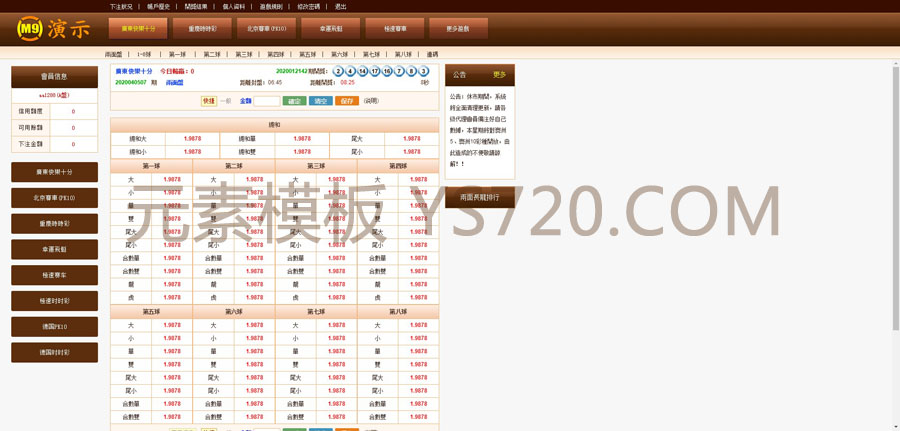Select the 快捷 betting mode

point(209,101)
